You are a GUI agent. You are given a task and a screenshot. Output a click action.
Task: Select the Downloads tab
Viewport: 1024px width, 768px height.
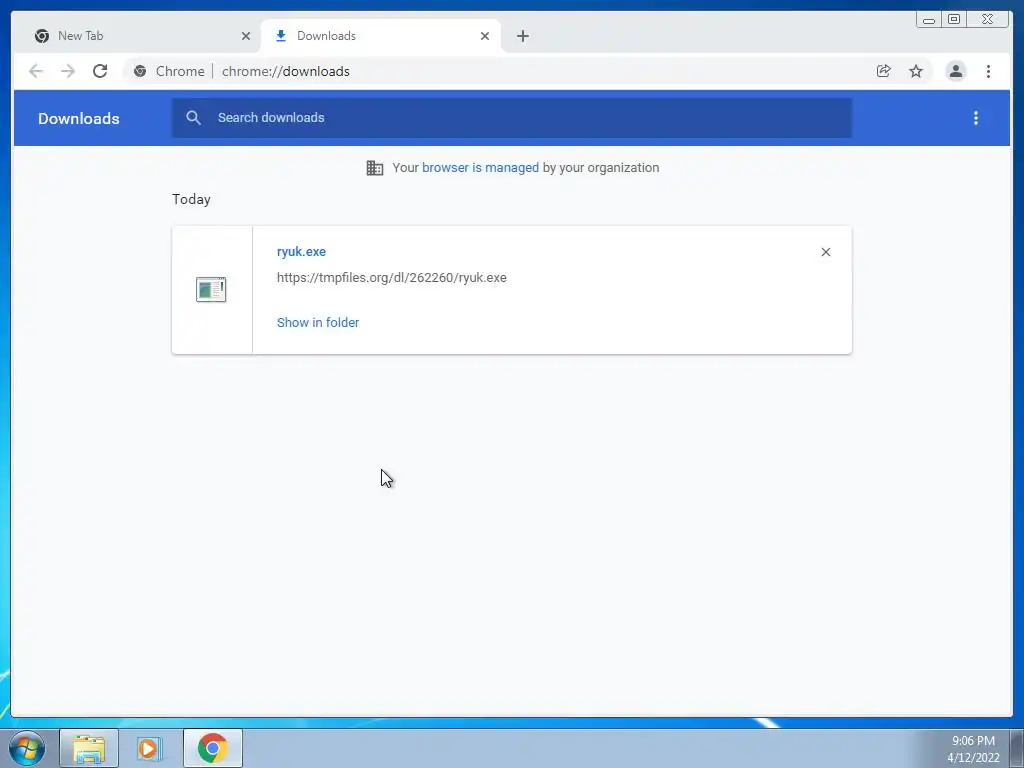379,36
